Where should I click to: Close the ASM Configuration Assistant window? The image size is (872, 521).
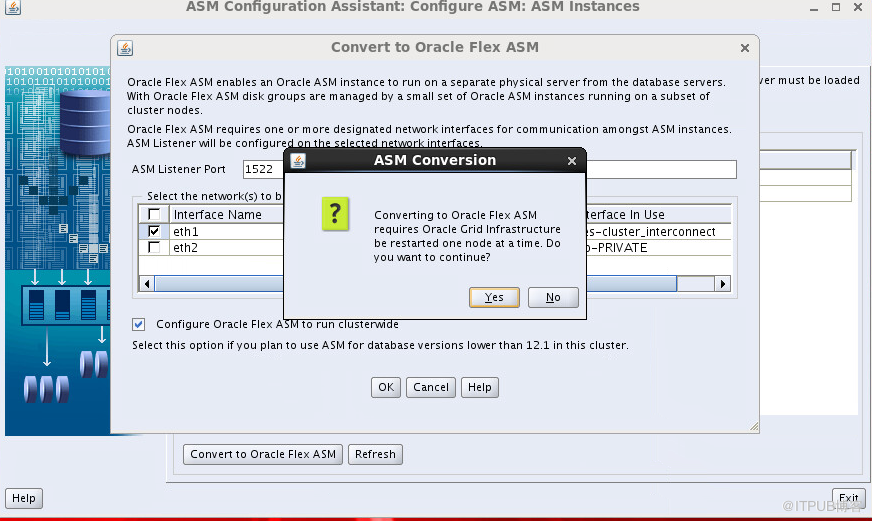[858, 7]
